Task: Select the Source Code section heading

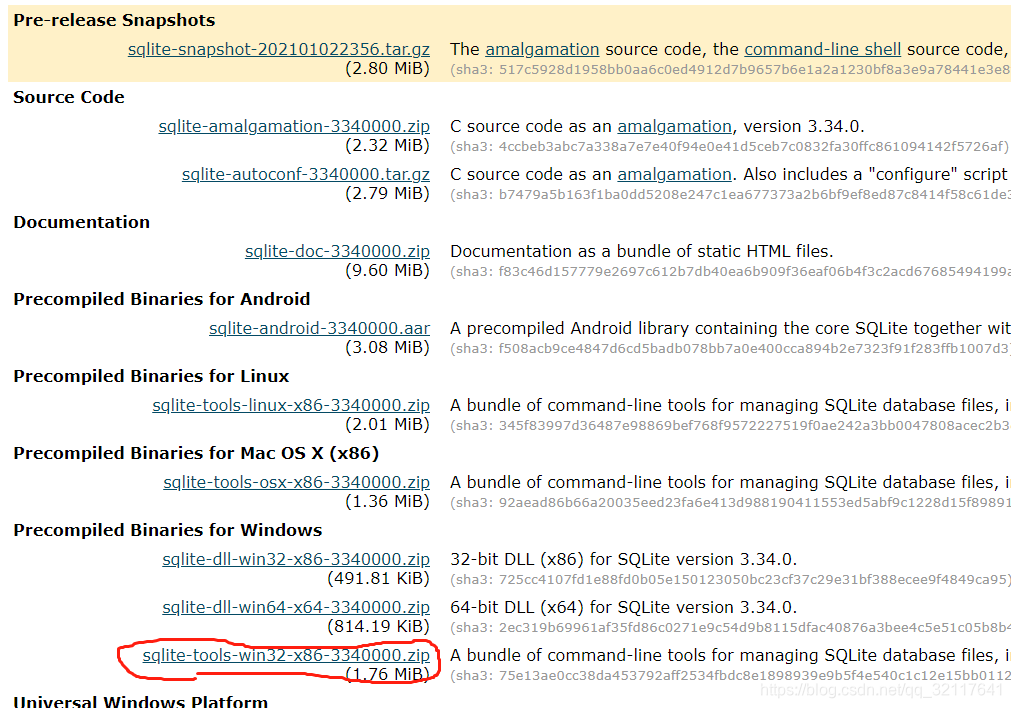Action: coord(68,97)
